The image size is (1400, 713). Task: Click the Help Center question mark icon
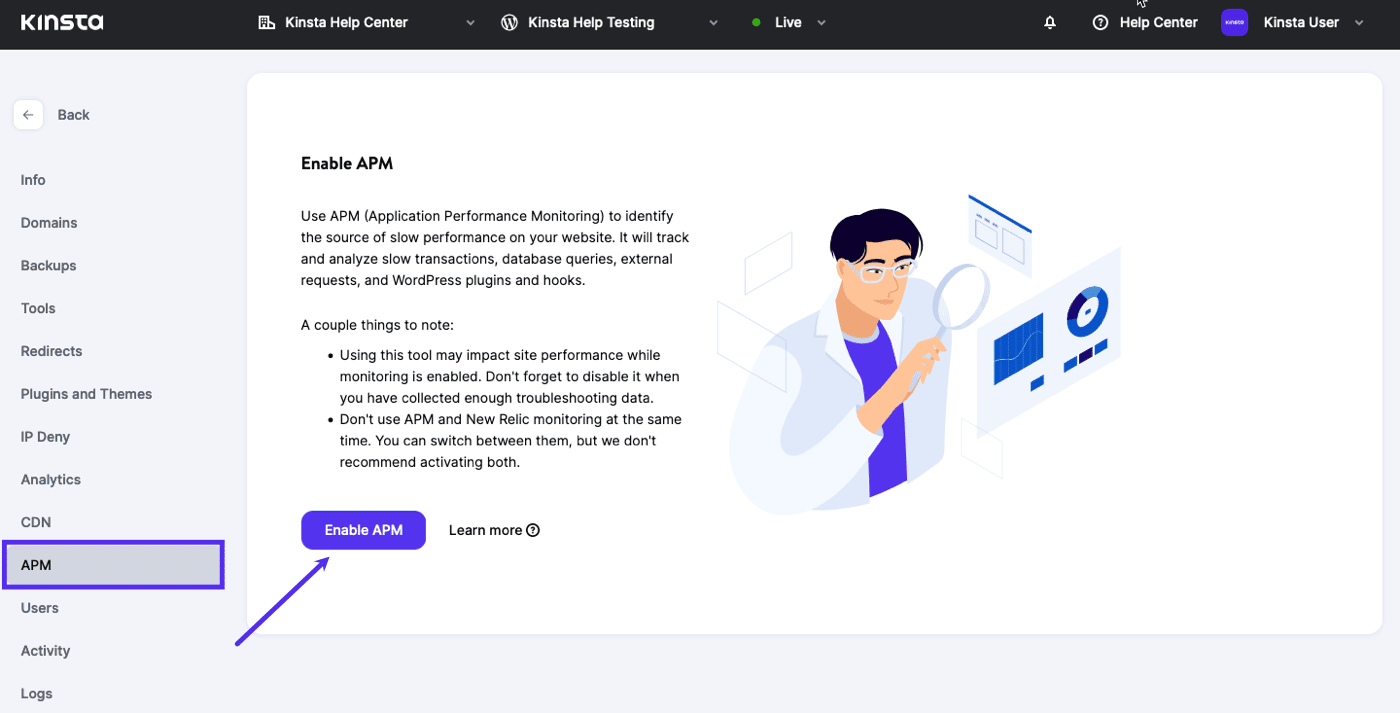pos(1101,22)
